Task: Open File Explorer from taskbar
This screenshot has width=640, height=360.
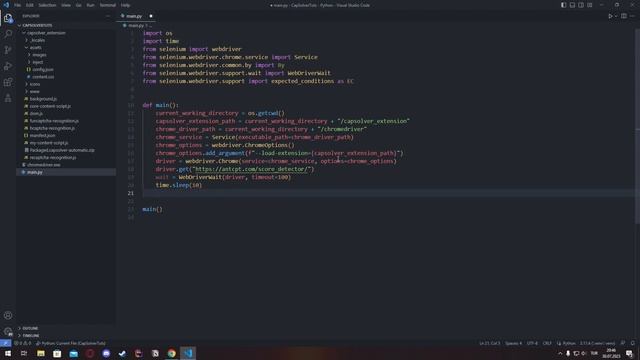Action: tap(41, 353)
